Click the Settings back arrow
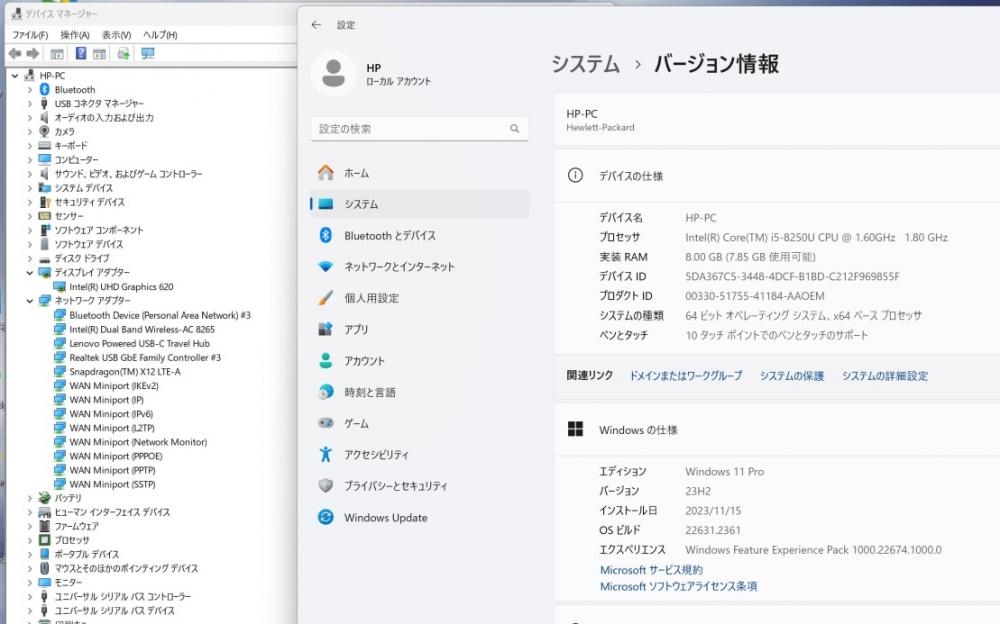 click(316, 25)
